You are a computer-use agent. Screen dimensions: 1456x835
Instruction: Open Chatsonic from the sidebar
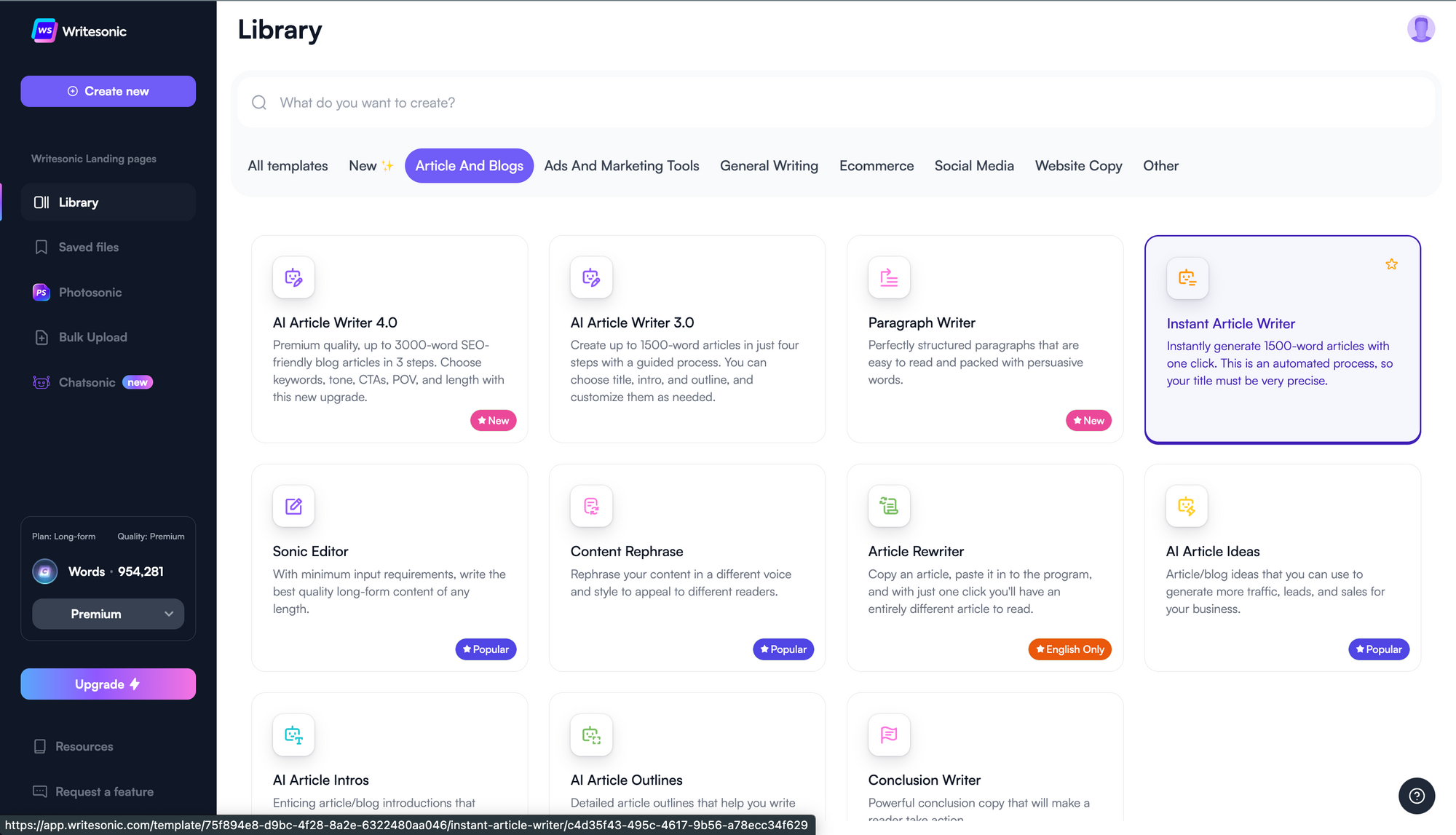87,383
